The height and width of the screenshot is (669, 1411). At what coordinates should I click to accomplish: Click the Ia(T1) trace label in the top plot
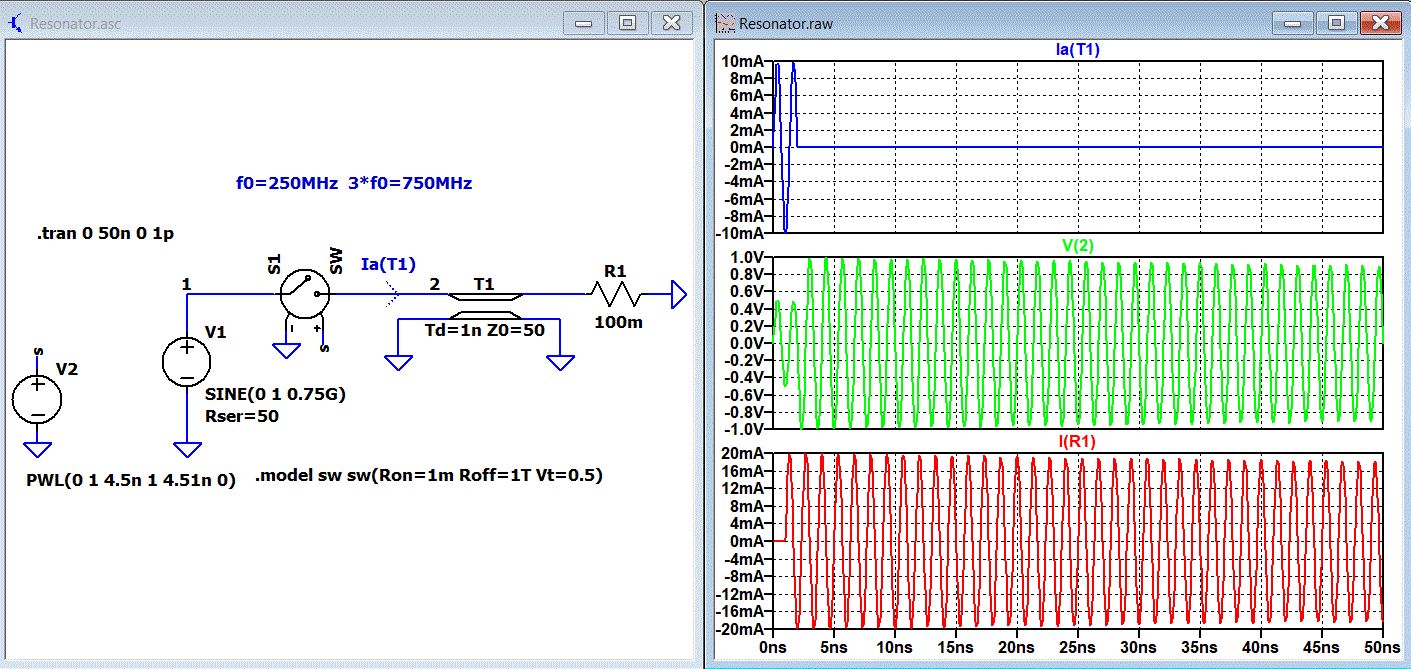[1077, 49]
